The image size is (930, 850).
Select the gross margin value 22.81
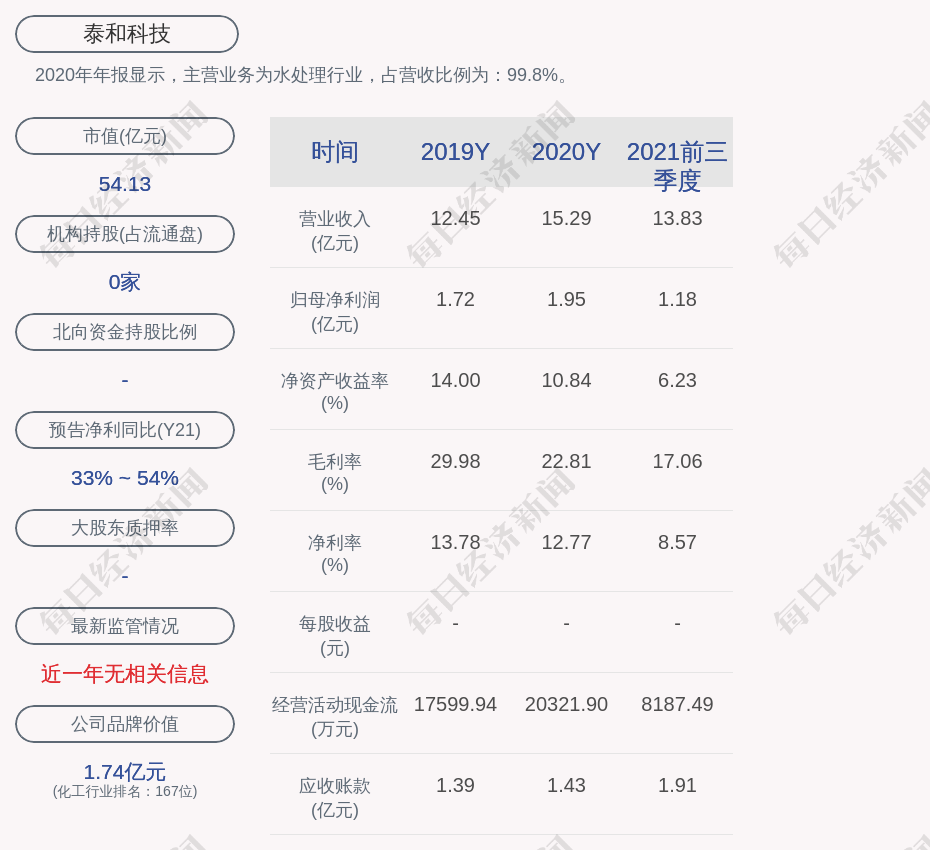coord(566,461)
